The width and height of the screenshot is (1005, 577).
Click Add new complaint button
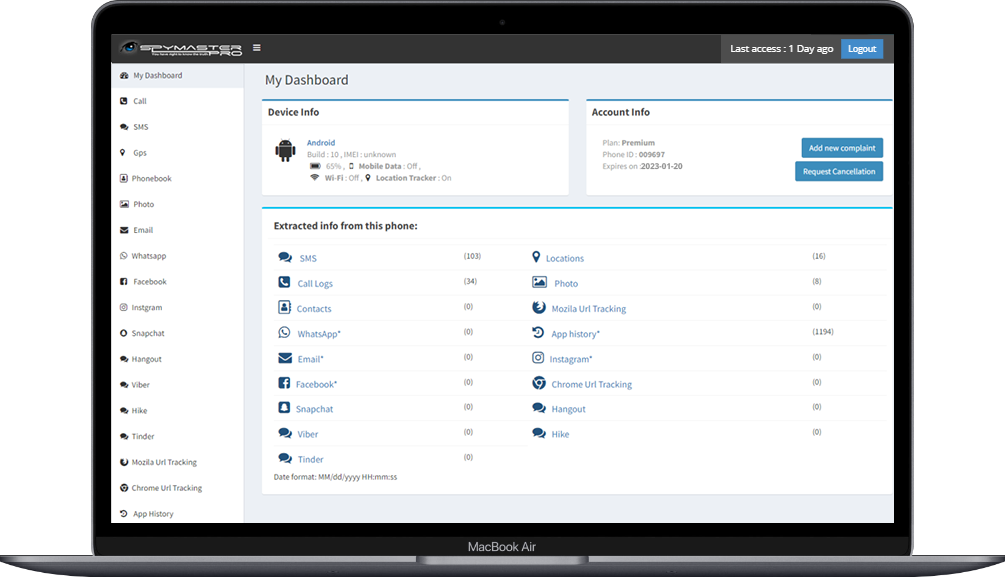click(842, 148)
